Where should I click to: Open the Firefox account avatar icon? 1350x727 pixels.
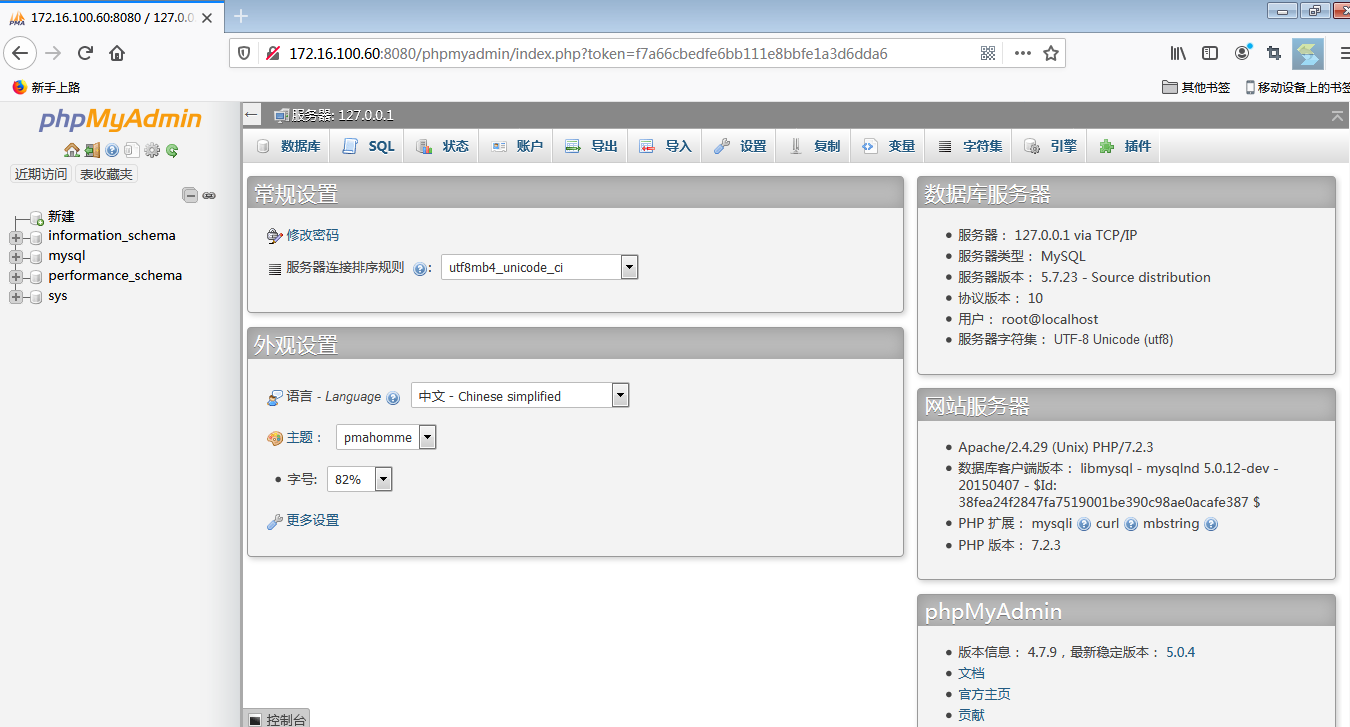point(1242,52)
